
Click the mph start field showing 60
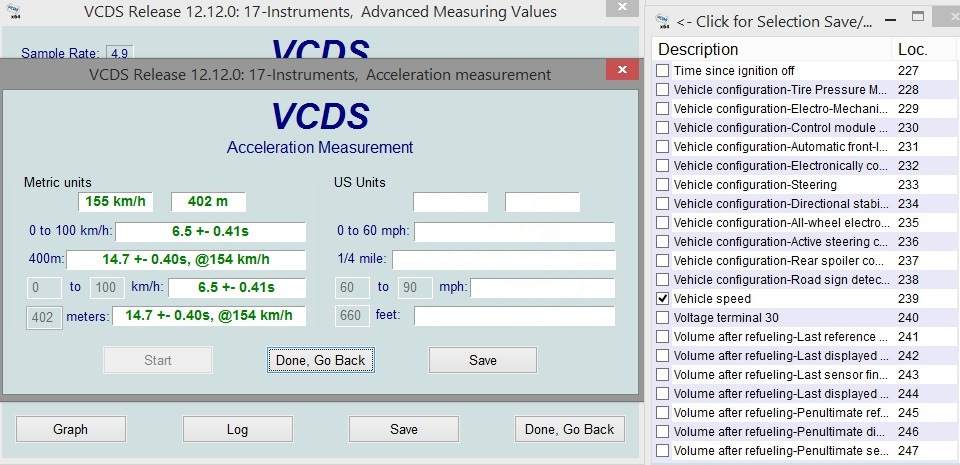click(352, 288)
